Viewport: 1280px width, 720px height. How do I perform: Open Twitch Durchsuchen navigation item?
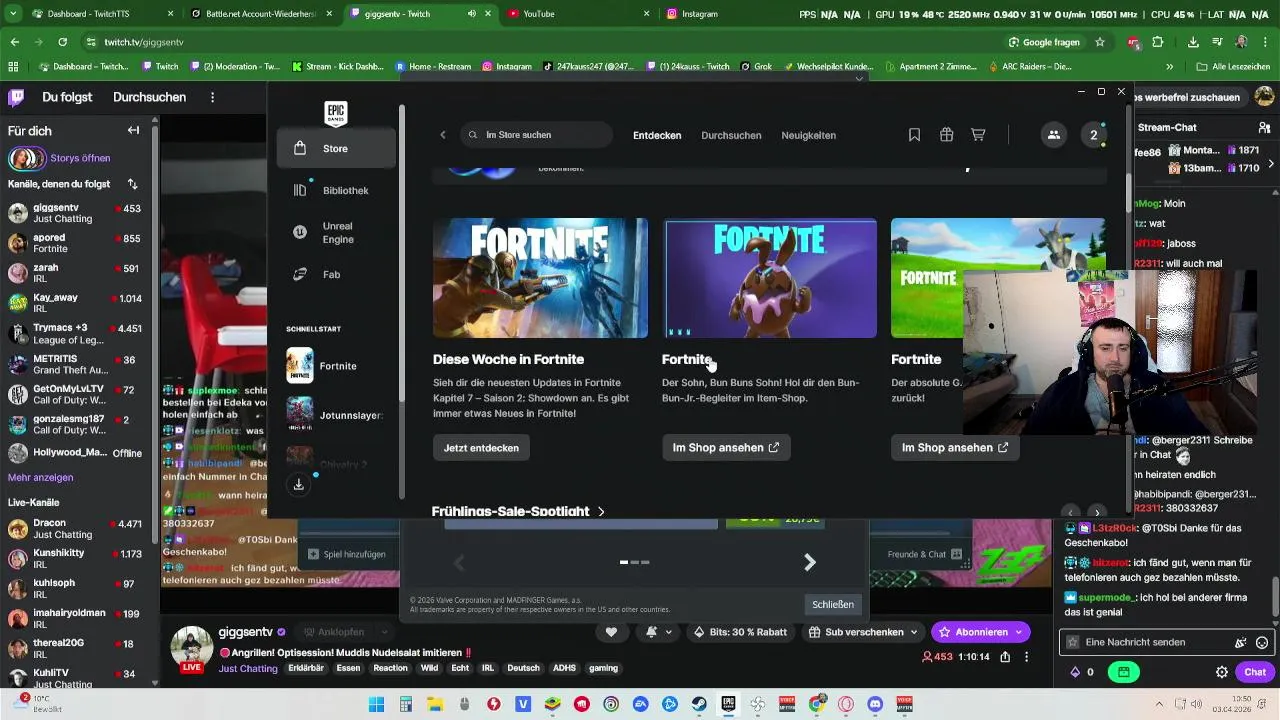[x=149, y=97]
